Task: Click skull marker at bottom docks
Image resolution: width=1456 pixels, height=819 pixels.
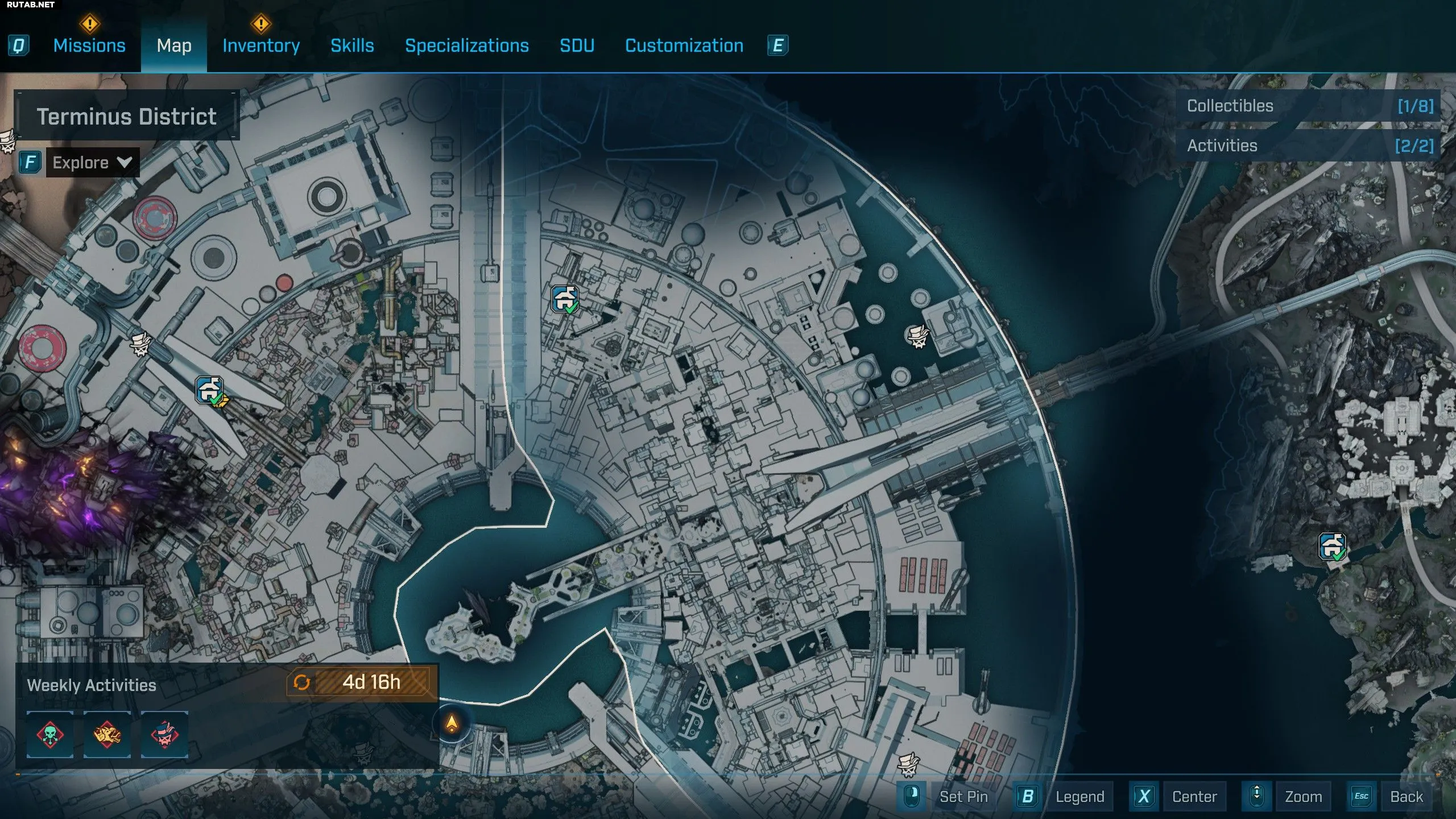Action: click(x=908, y=764)
